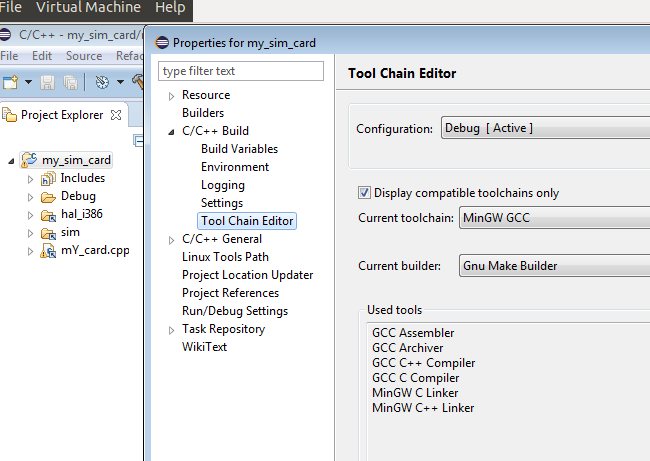Select Build Variables in properties tree
Viewport: 650px width, 461px height.
(239, 149)
